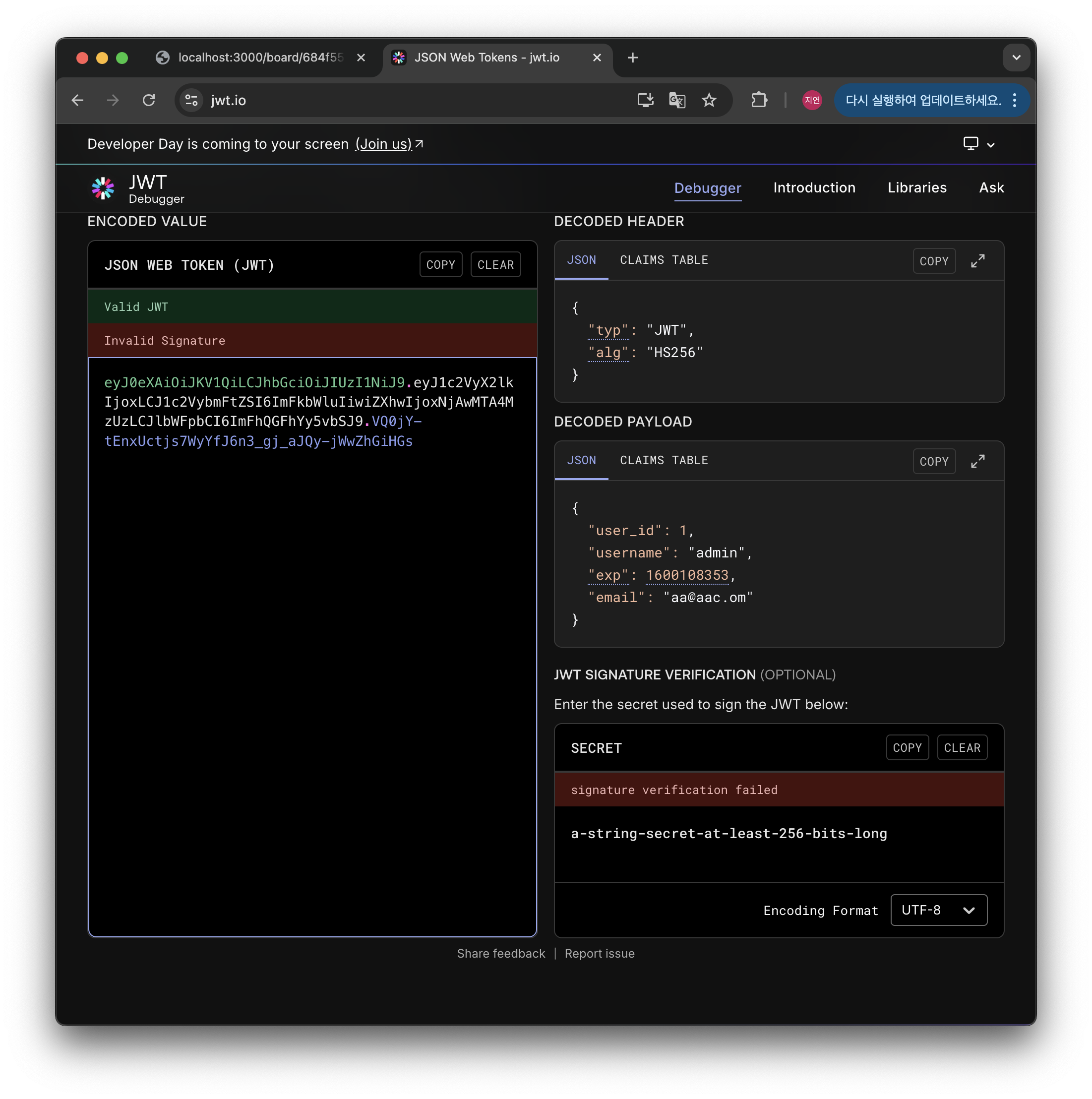
Task: Click the bookmark star icon
Action: [709, 101]
